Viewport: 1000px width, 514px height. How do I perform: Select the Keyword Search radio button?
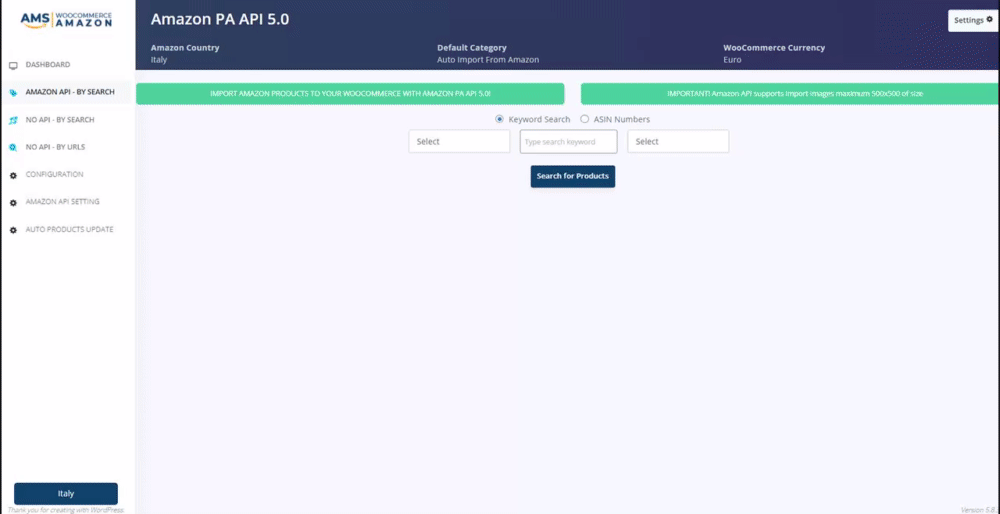pos(499,119)
